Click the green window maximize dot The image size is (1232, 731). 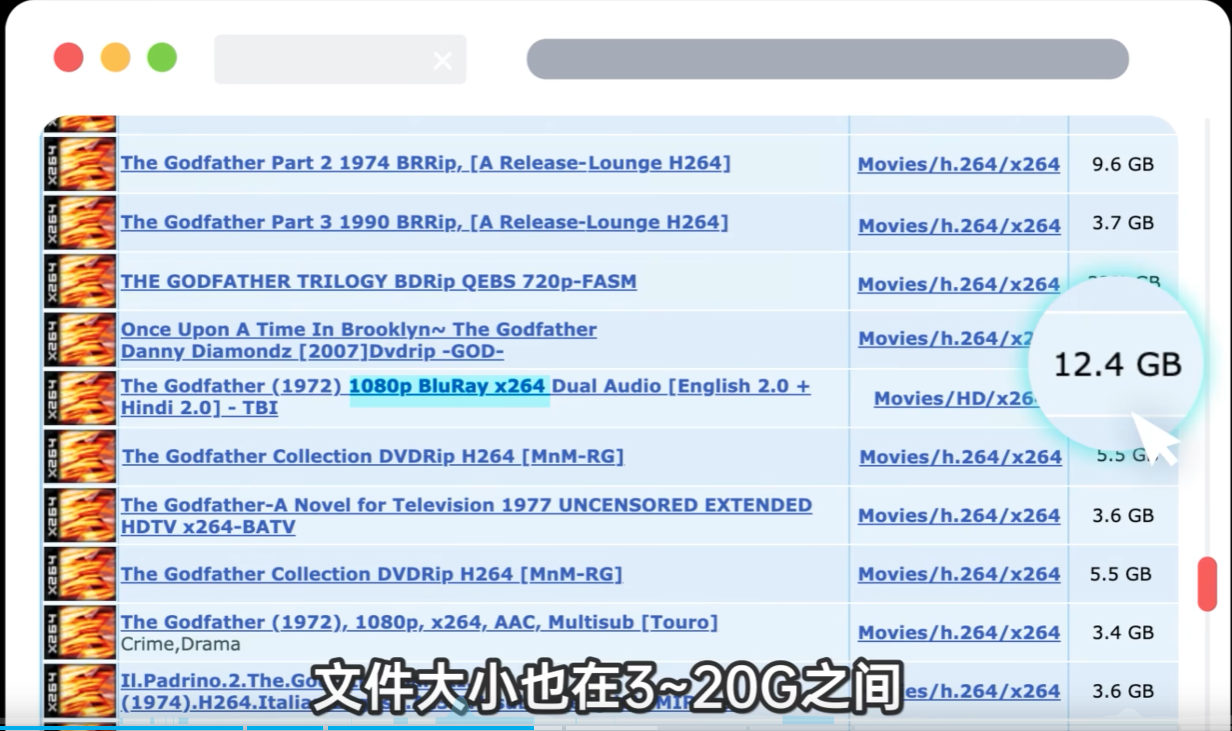point(162,57)
